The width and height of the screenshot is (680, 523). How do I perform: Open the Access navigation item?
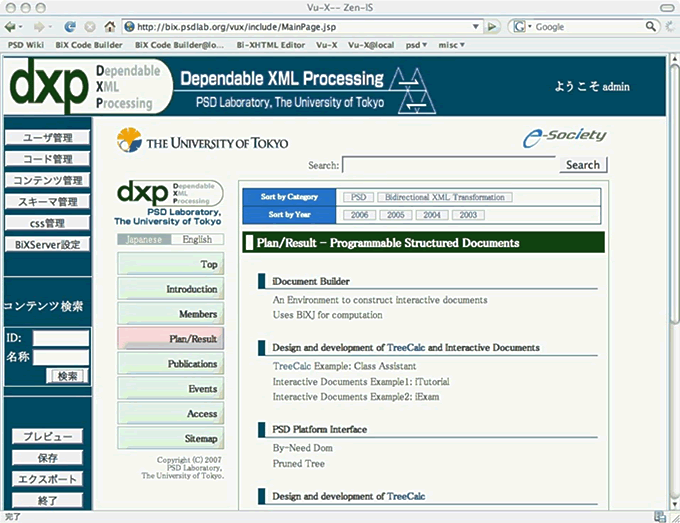coord(170,413)
